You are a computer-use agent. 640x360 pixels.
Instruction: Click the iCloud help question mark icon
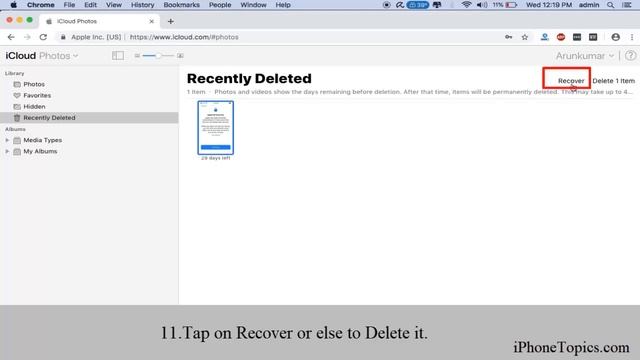click(x=630, y=56)
